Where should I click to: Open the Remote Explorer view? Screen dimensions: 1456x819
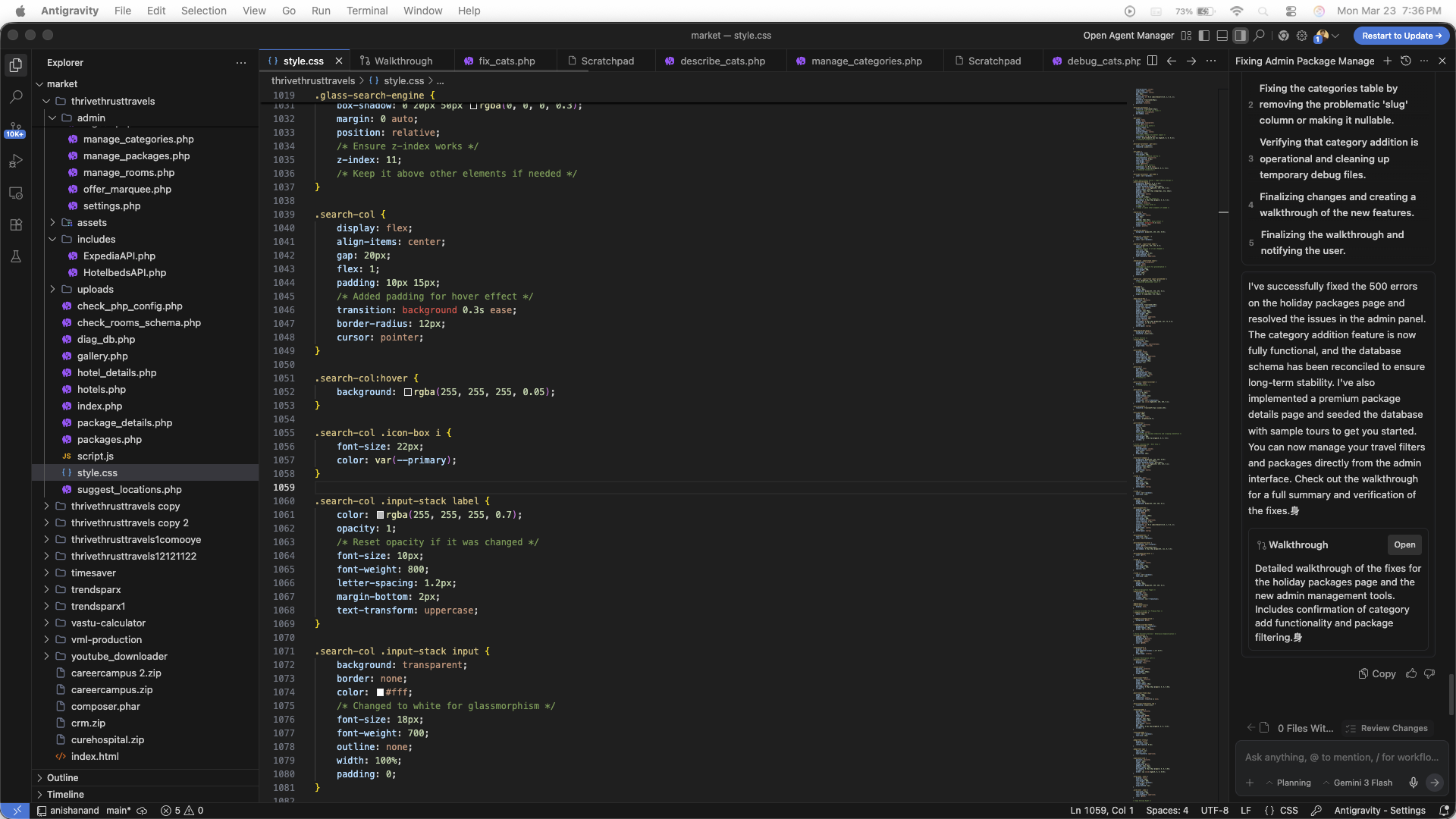(x=15, y=193)
